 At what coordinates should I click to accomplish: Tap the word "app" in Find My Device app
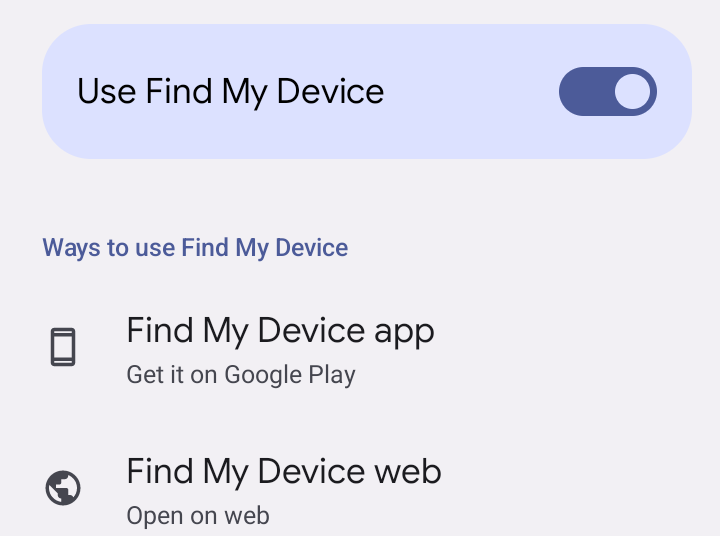404,333
